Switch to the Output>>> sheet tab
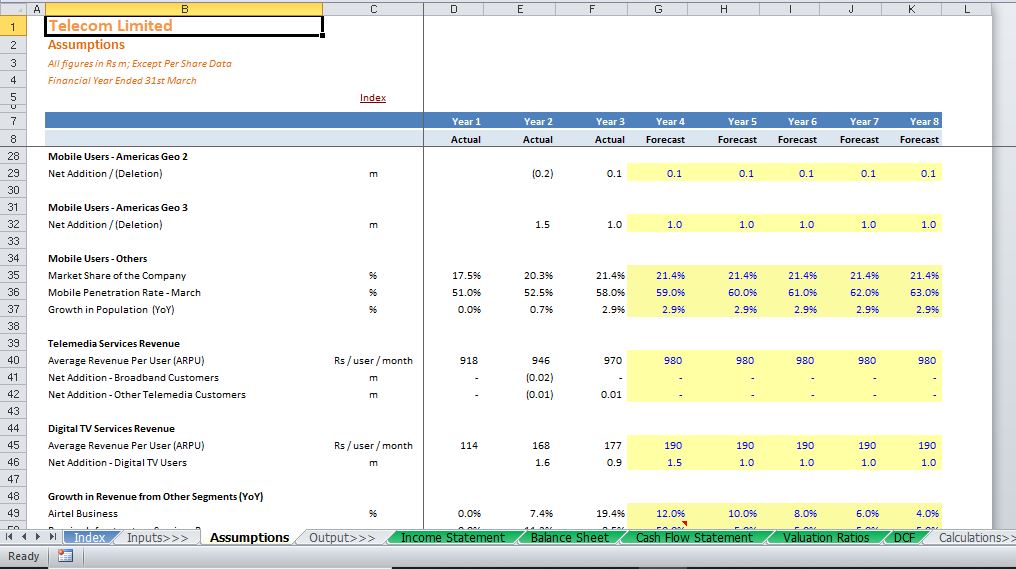 point(342,538)
